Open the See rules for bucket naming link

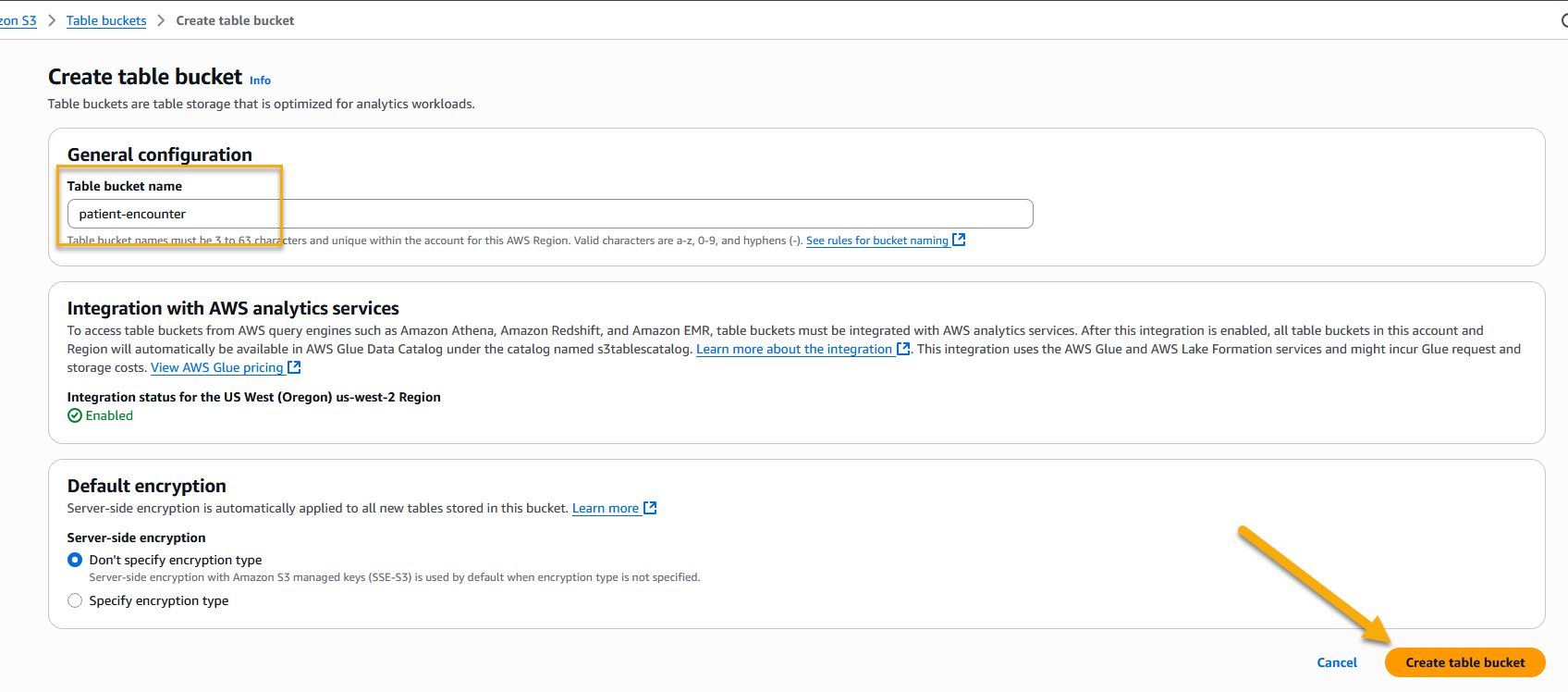[x=885, y=241]
